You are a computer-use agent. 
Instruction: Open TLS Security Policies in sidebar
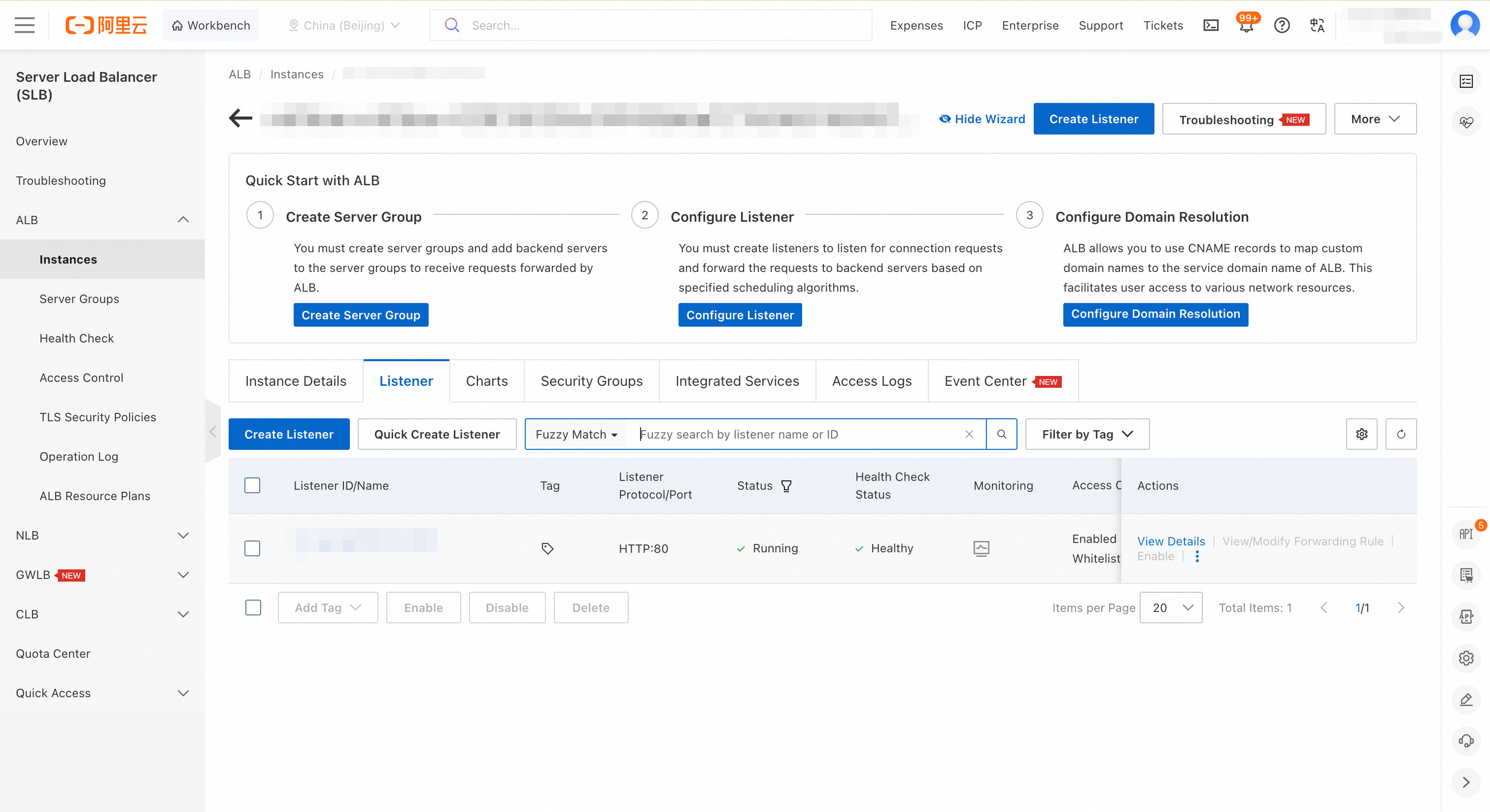point(98,417)
